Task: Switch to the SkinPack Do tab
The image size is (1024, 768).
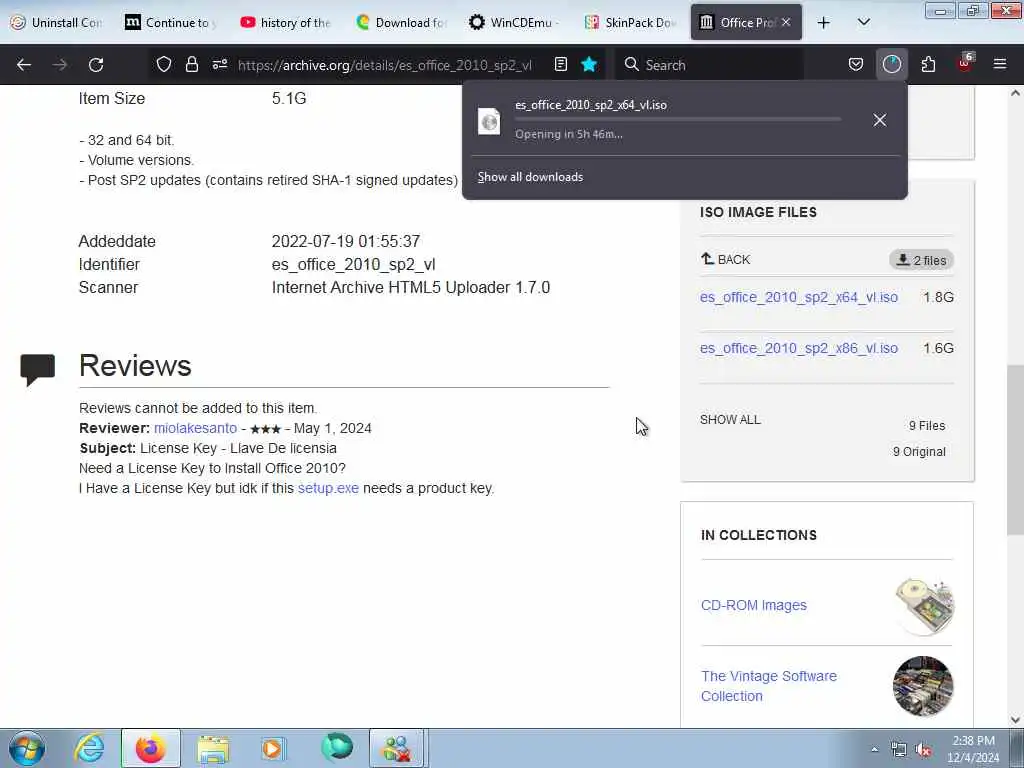Action: [x=631, y=22]
